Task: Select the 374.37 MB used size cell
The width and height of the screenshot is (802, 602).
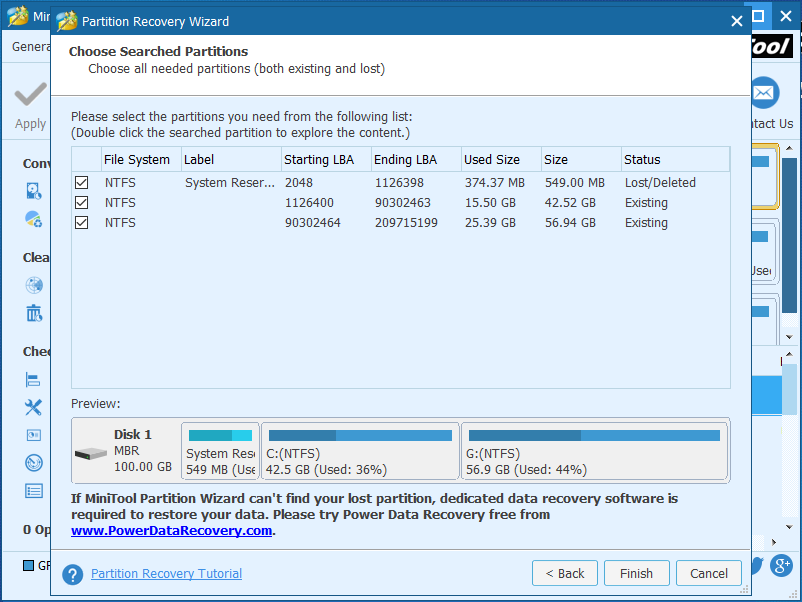Action: 494,183
